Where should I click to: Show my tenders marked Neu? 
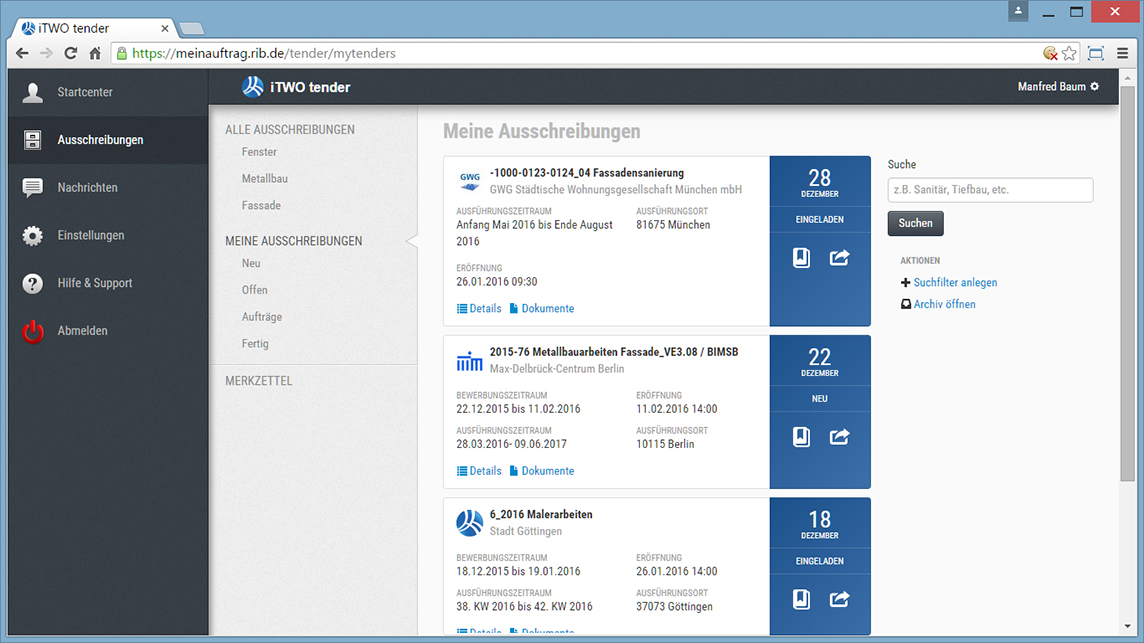click(x=251, y=263)
